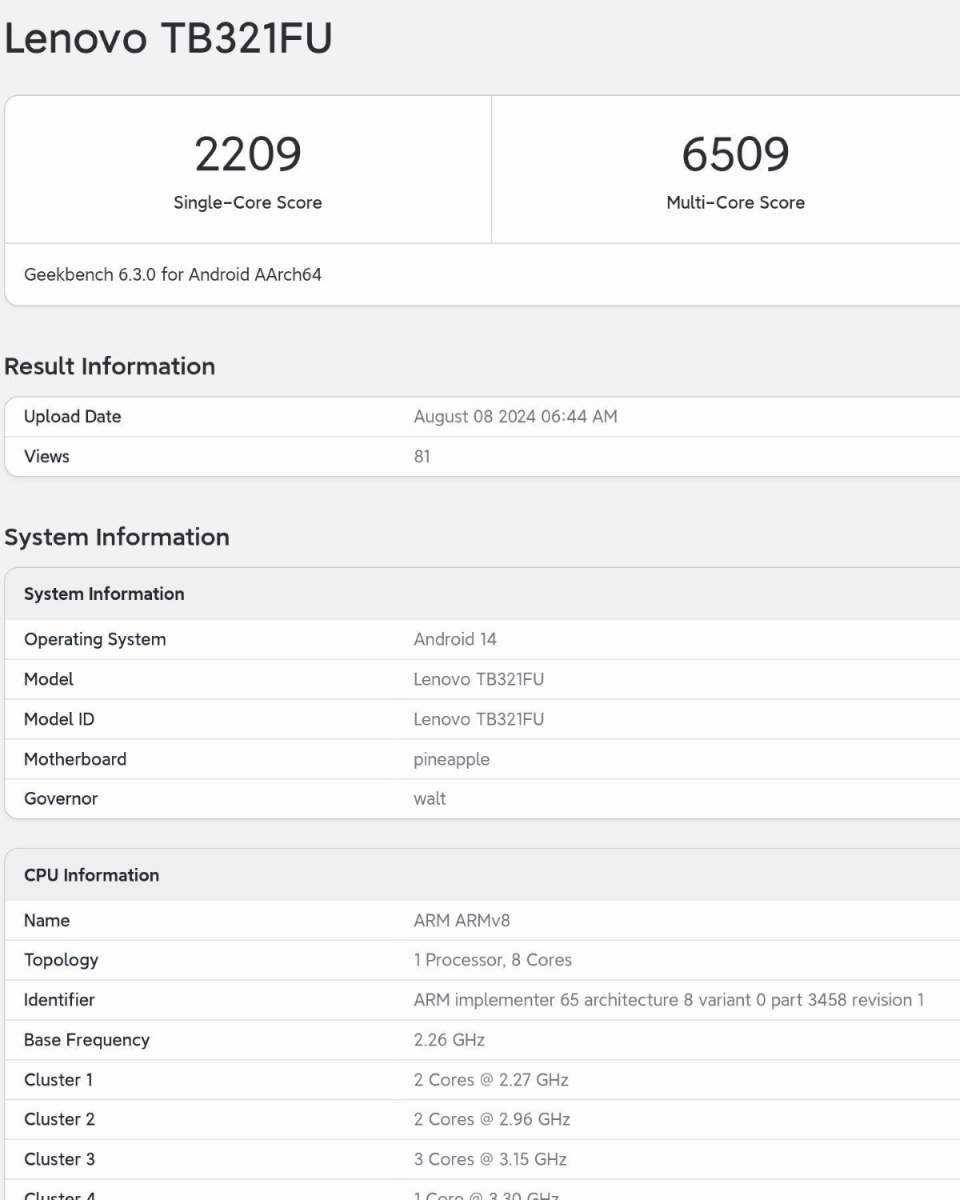Image resolution: width=960 pixels, height=1200 pixels.
Task: Select the 2209 single-core score value
Action: 248,154
